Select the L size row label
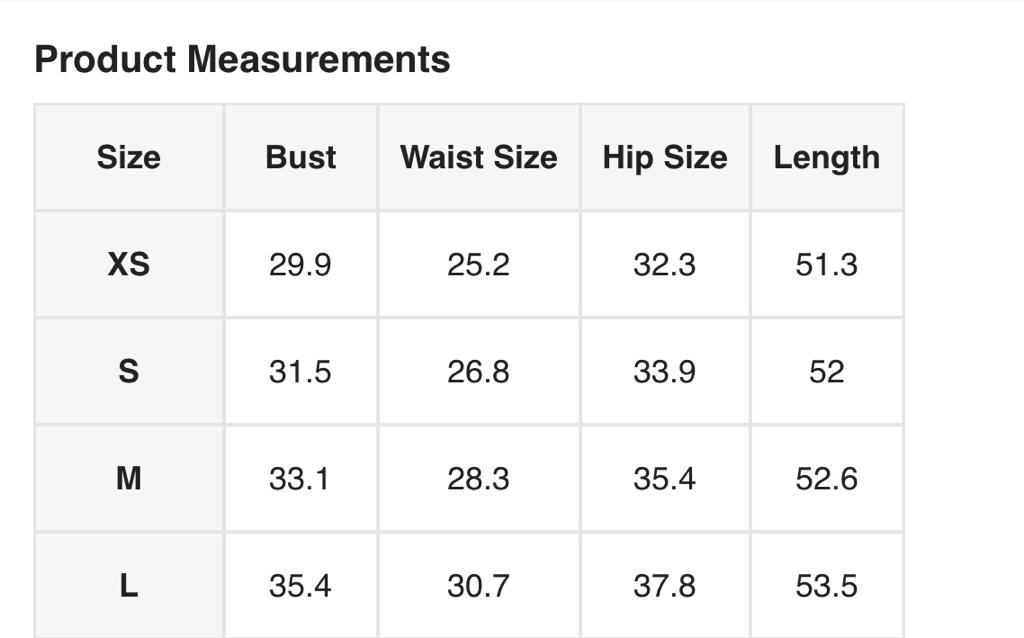Screen dimensions: 1024x638 pyautogui.click(x=129, y=586)
